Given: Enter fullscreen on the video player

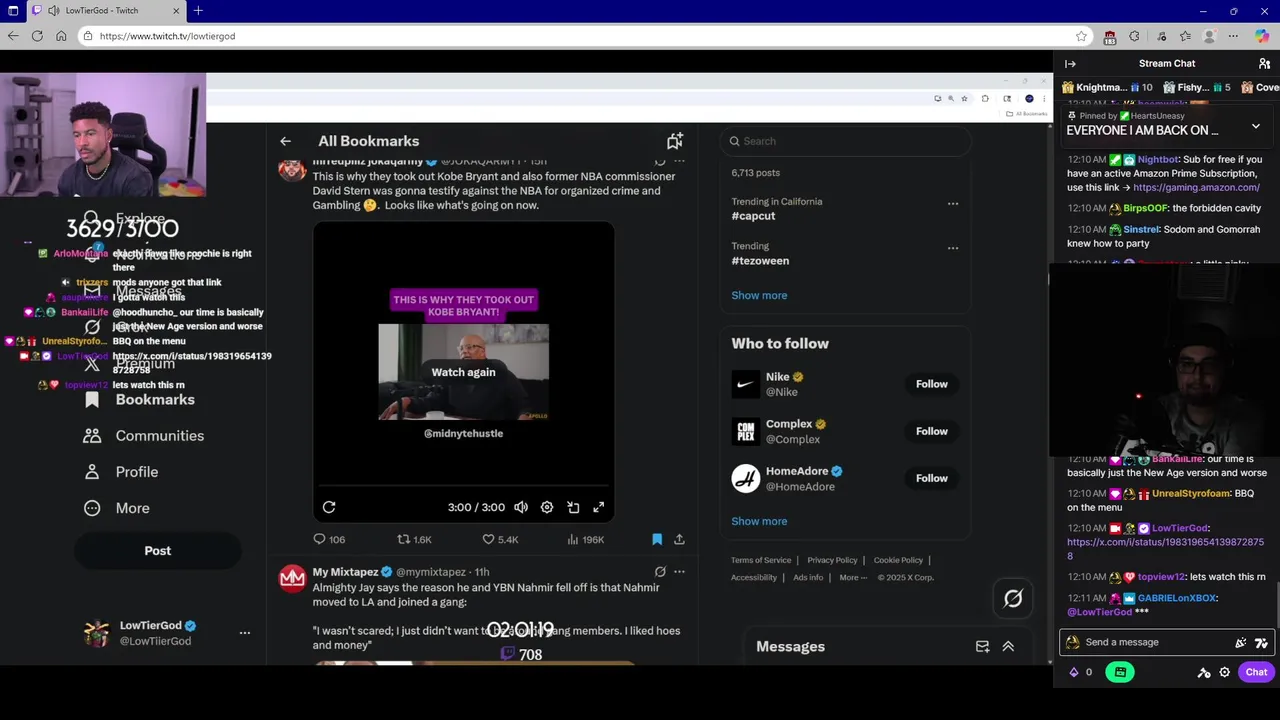Looking at the screenshot, I should (x=598, y=507).
